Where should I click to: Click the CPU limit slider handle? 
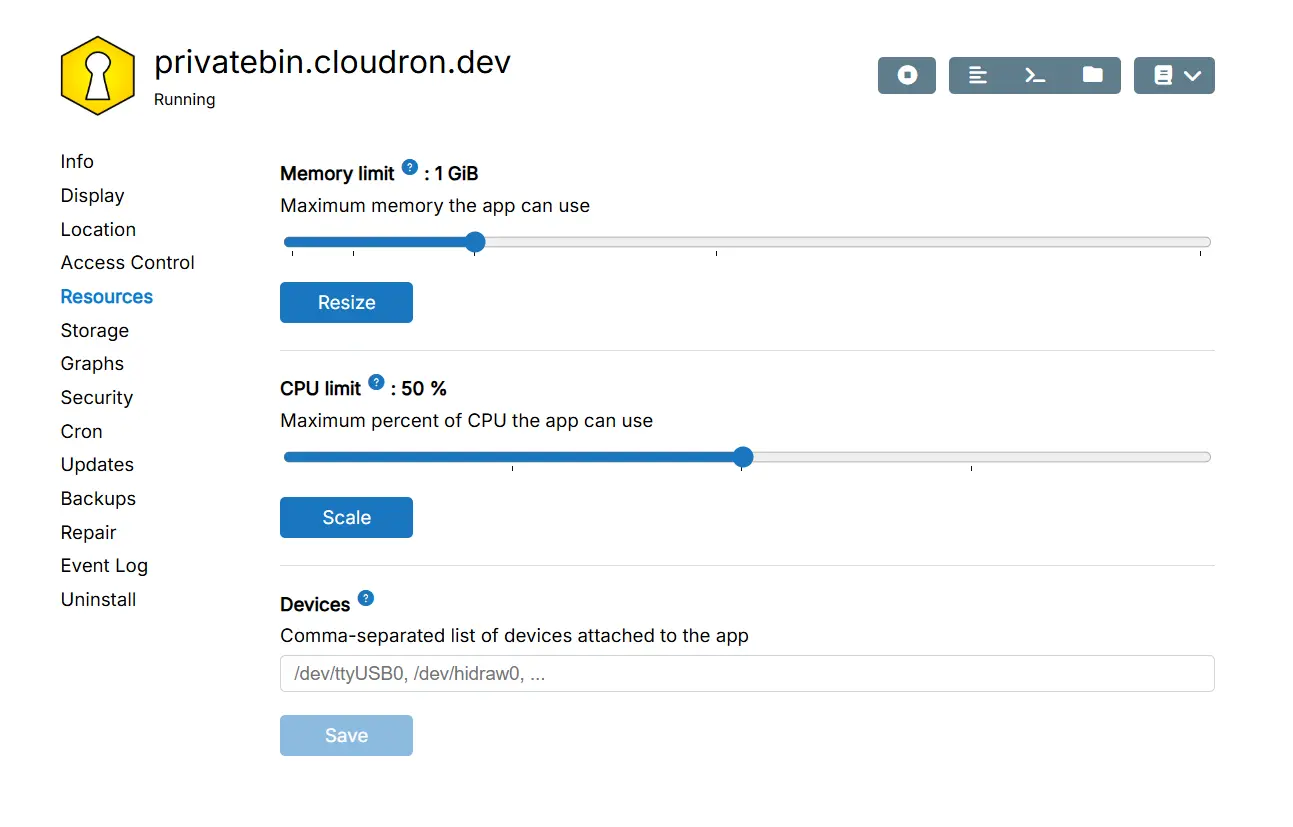[742, 457]
